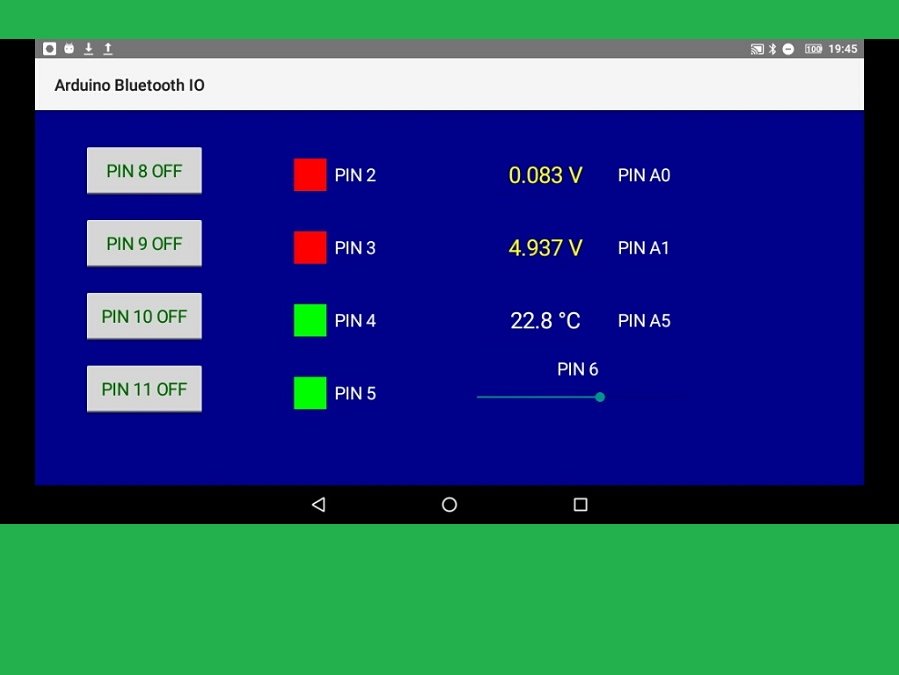Toggle the green PIN 4 indicator square

(310, 320)
